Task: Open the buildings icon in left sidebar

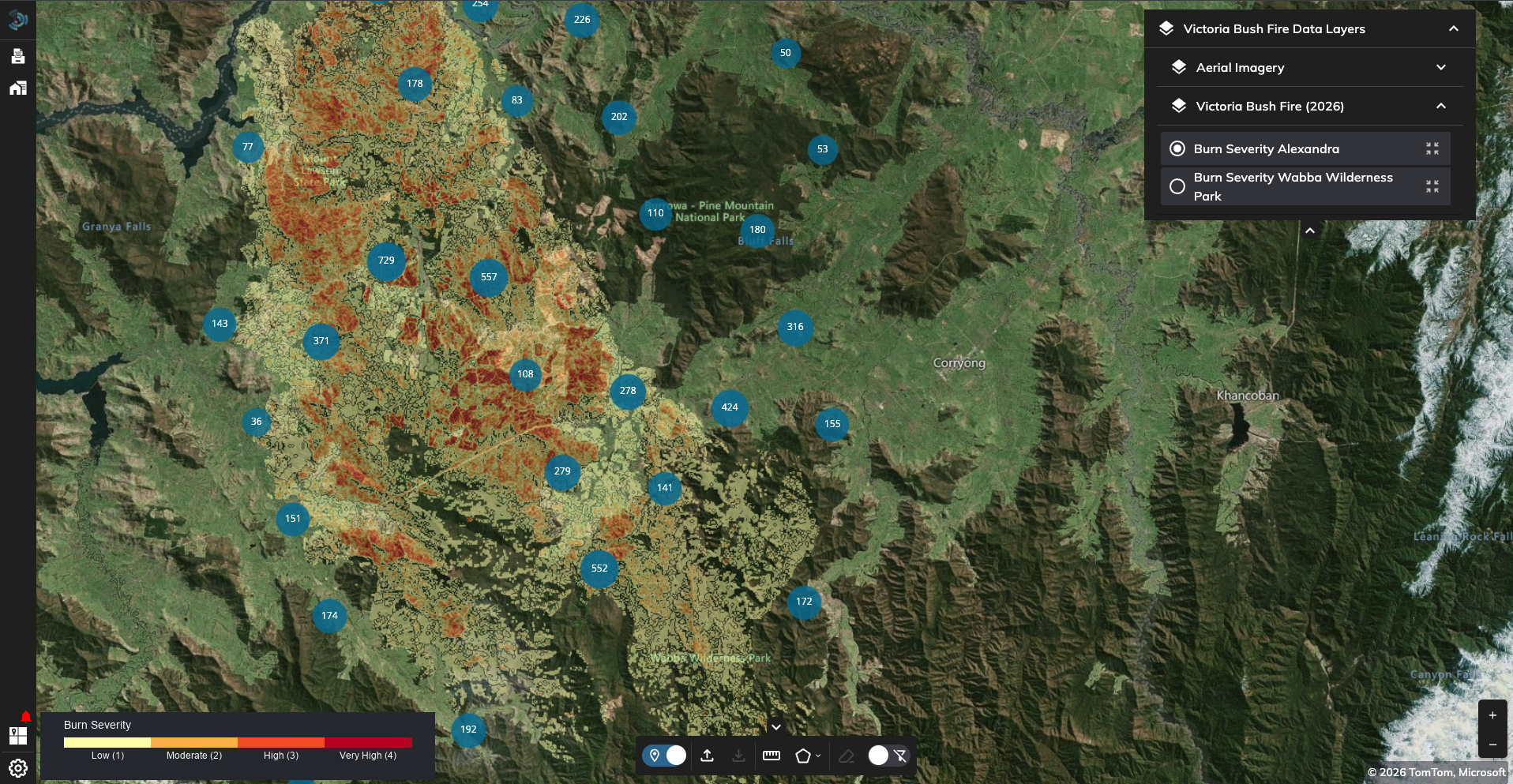Action: click(18, 88)
